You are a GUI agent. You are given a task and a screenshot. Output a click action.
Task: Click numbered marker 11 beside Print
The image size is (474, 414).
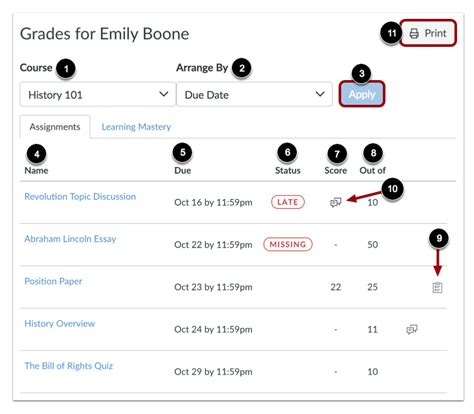tap(391, 33)
